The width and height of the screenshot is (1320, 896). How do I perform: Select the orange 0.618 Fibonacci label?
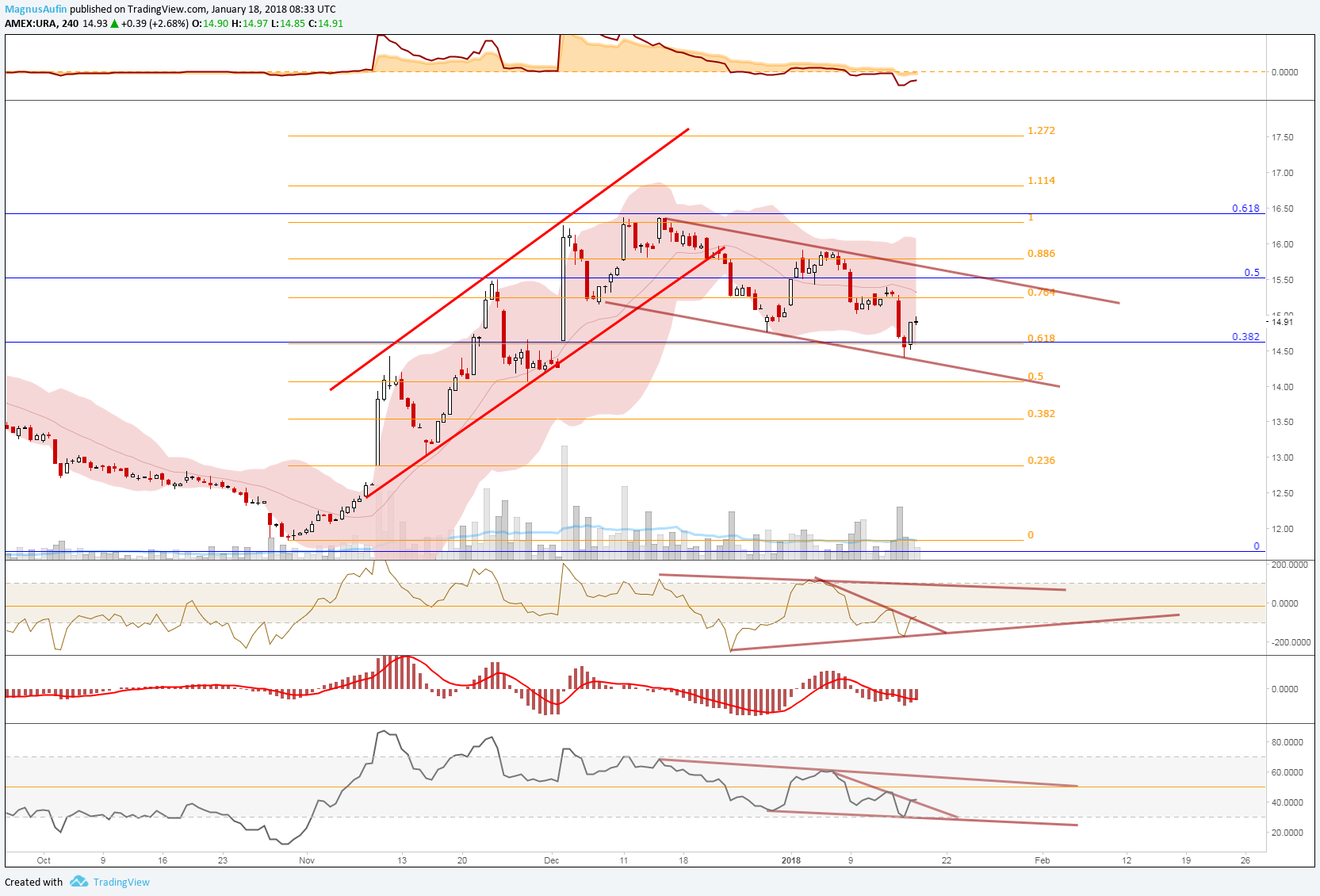1041,339
